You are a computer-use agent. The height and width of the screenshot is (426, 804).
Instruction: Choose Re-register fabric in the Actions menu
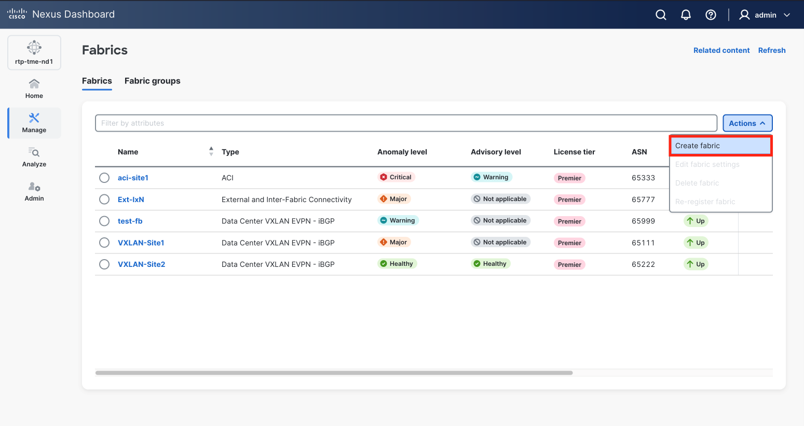point(720,201)
